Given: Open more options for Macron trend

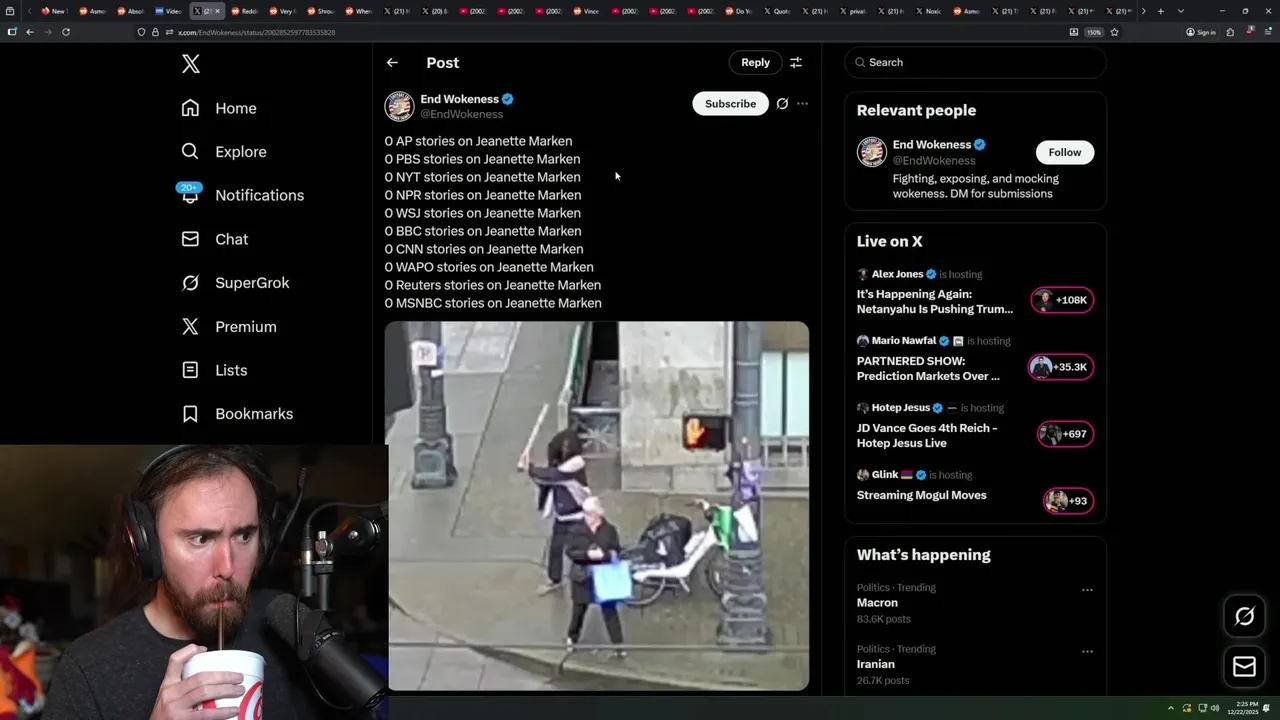Looking at the screenshot, I should pyautogui.click(x=1087, y=590).
